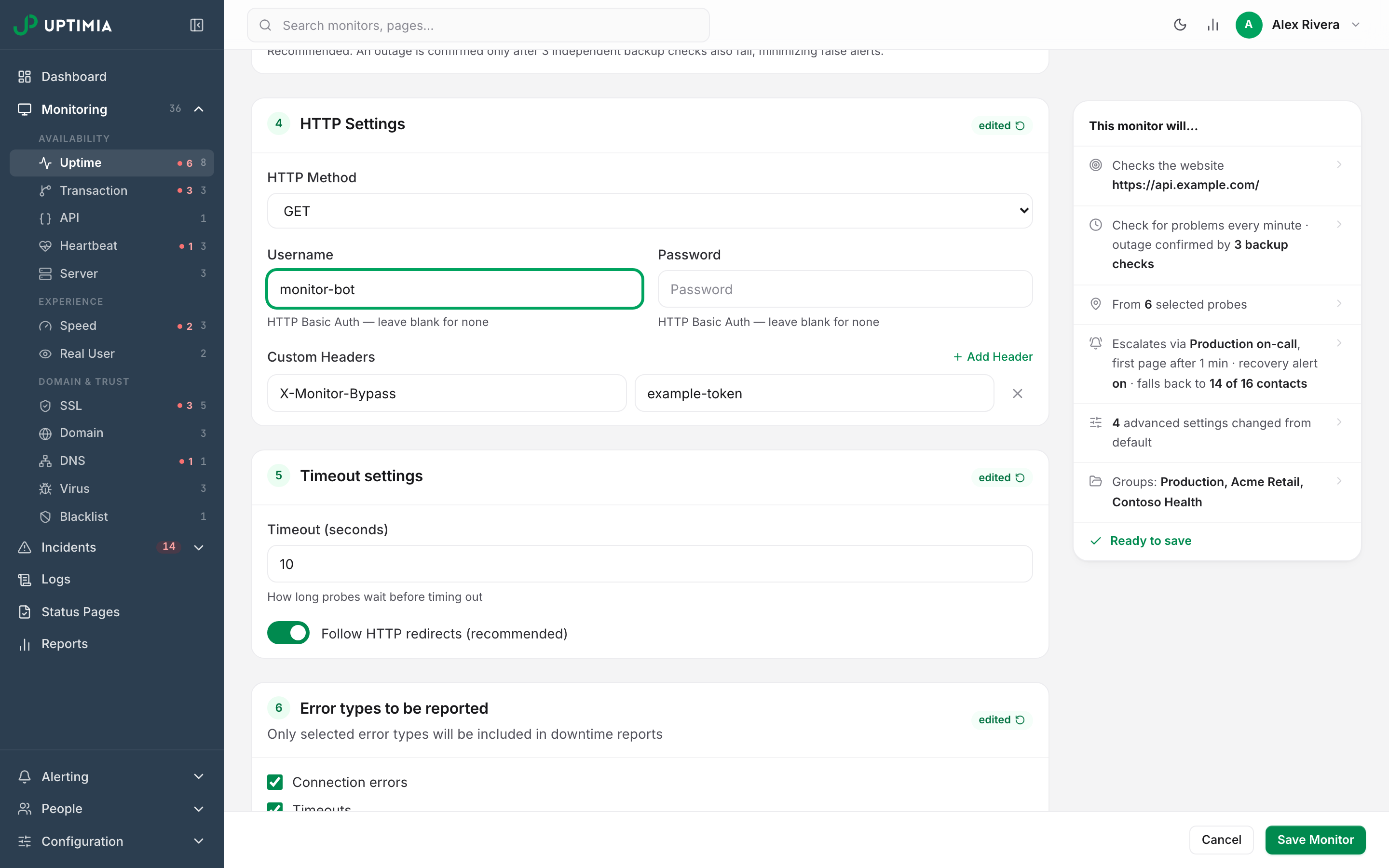Focus the Password input field
Viewport: 1389px width, 868px height.
[x=845, y=289]
